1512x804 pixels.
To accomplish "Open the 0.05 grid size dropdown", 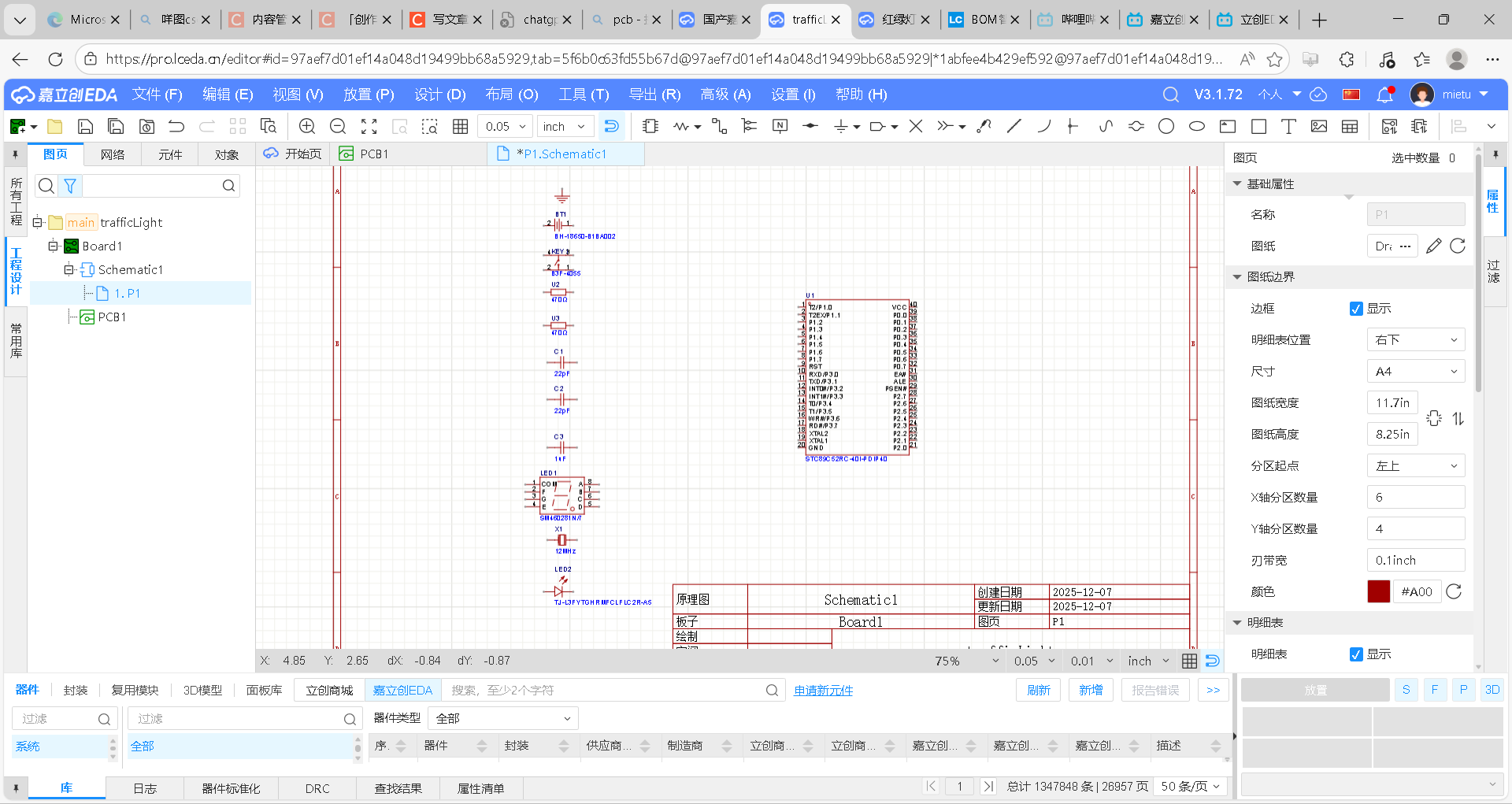I will (x=506, y=126).
